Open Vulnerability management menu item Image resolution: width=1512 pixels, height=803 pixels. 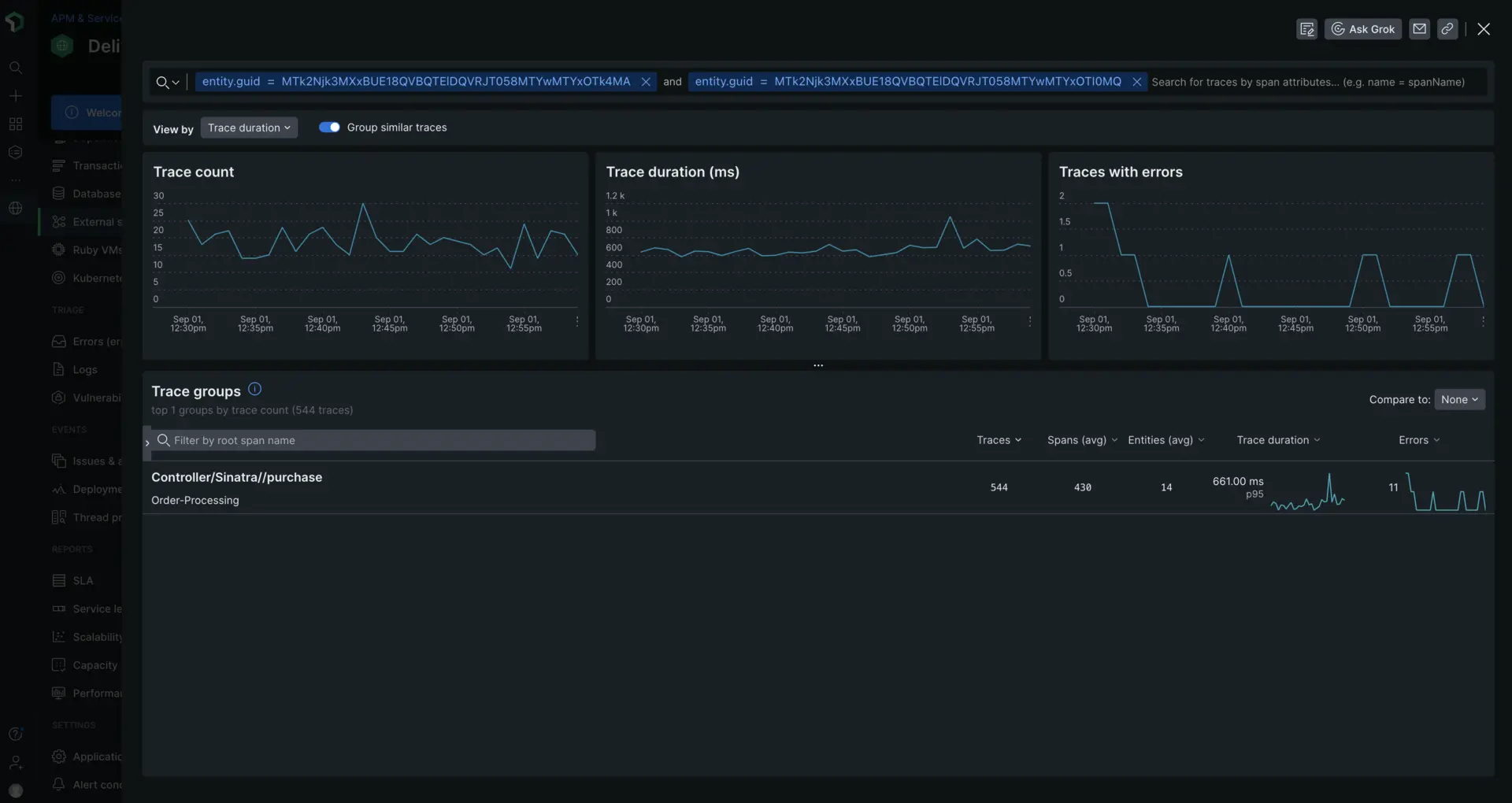coord(86,398)
